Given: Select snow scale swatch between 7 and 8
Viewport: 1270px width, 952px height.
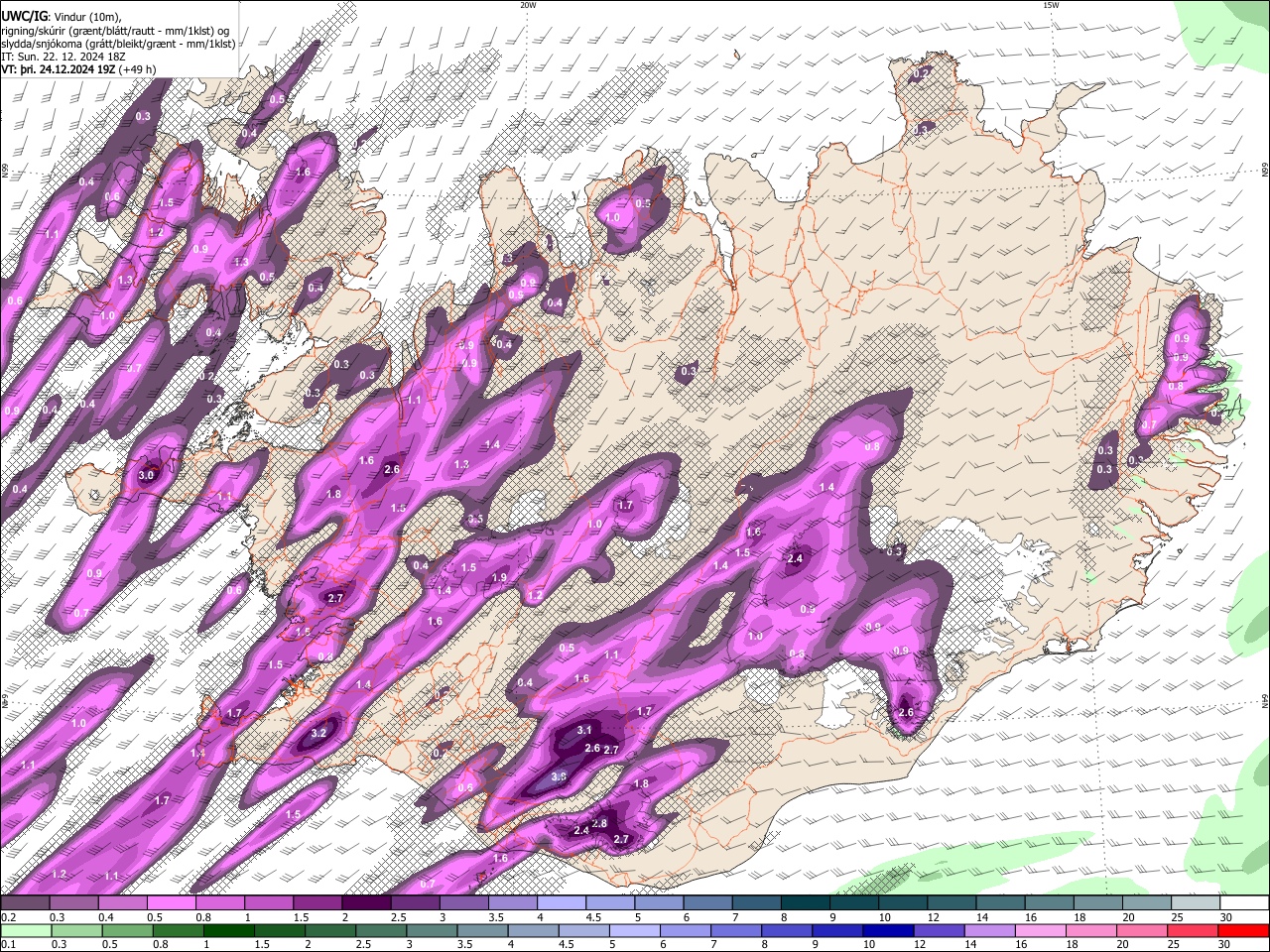Looking at the screenshot, I should (x=755, y=903).
